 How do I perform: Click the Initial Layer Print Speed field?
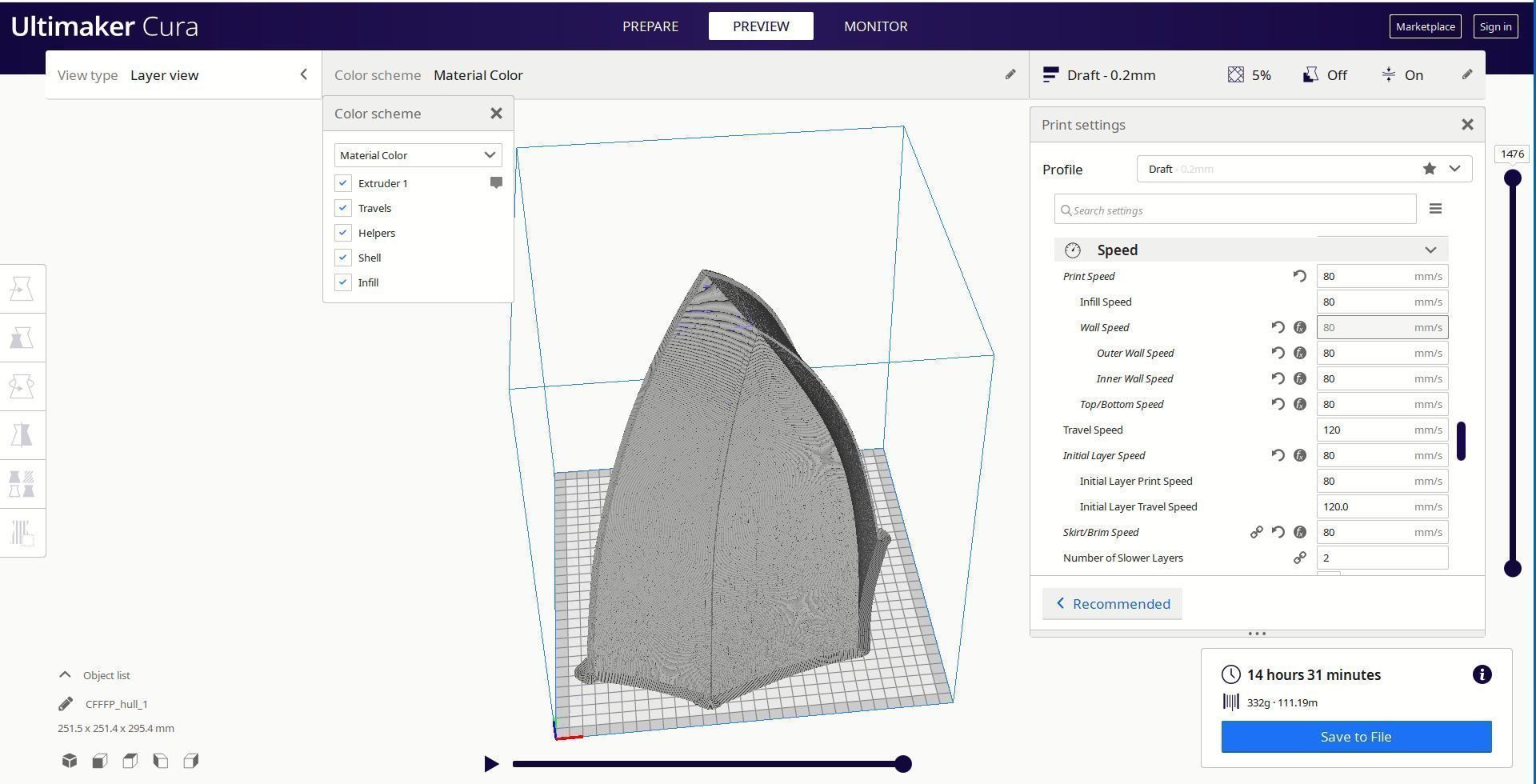[x=1382, y=481]
